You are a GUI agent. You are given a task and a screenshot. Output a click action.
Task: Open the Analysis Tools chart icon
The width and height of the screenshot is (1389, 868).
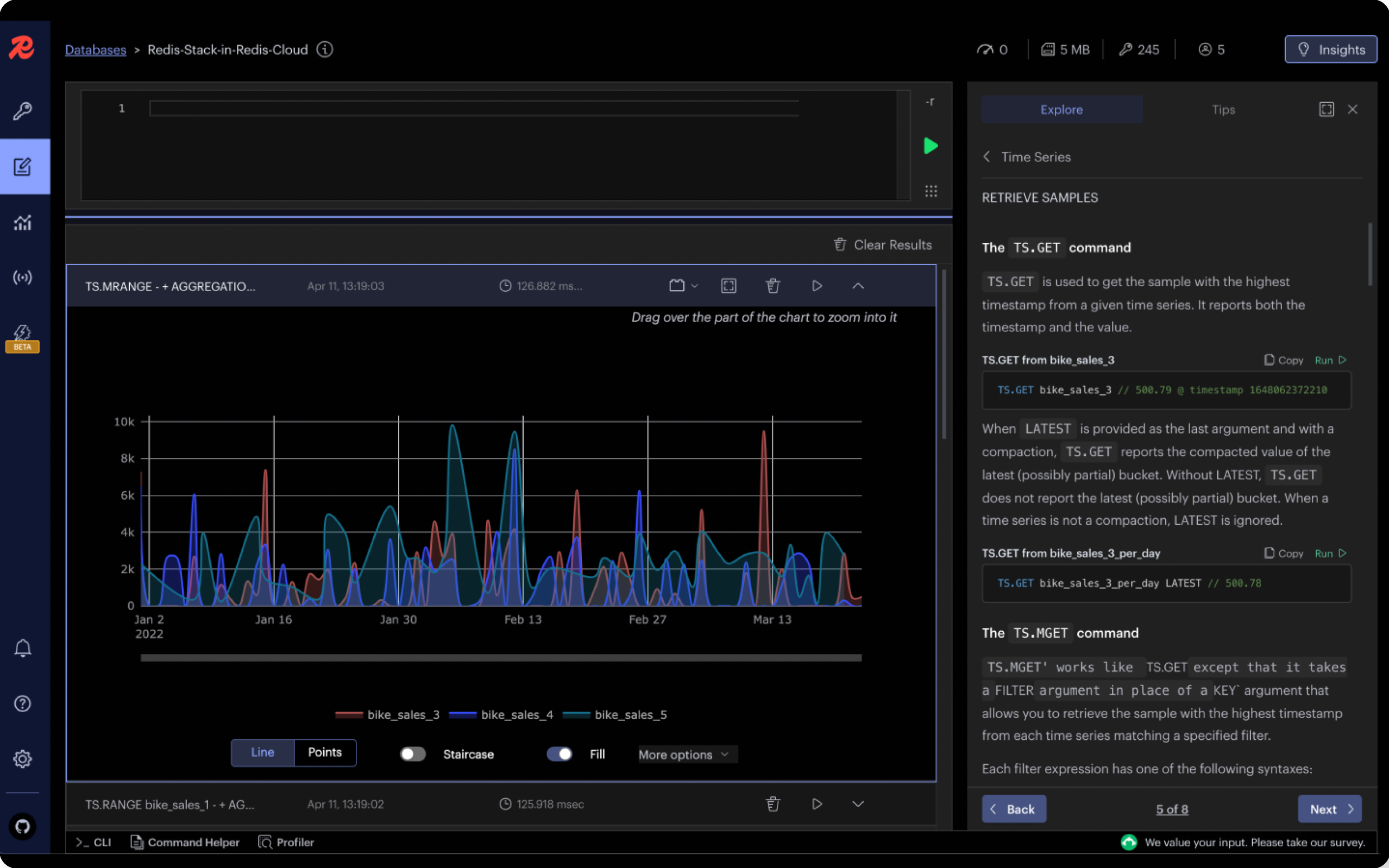tap(22, 222)
